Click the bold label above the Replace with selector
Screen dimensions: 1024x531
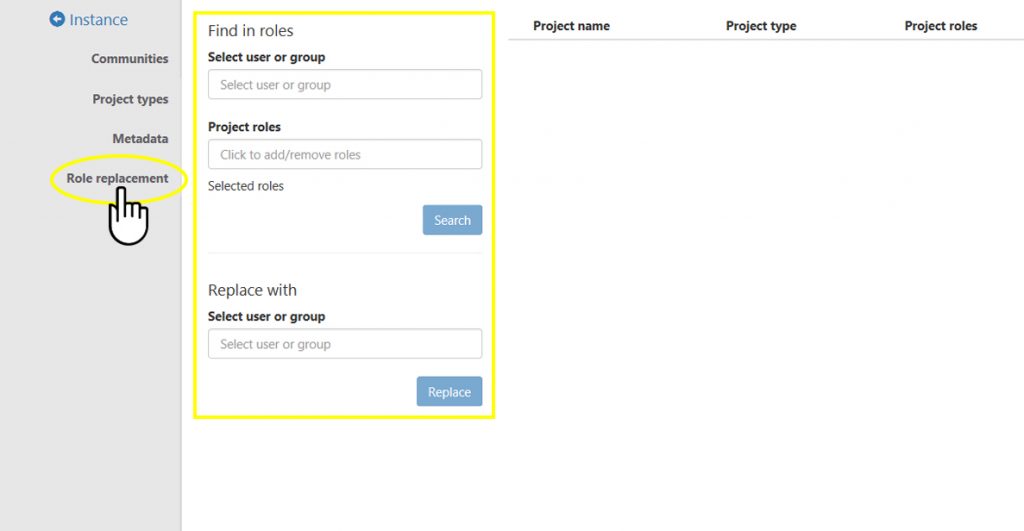click(266, 317)
